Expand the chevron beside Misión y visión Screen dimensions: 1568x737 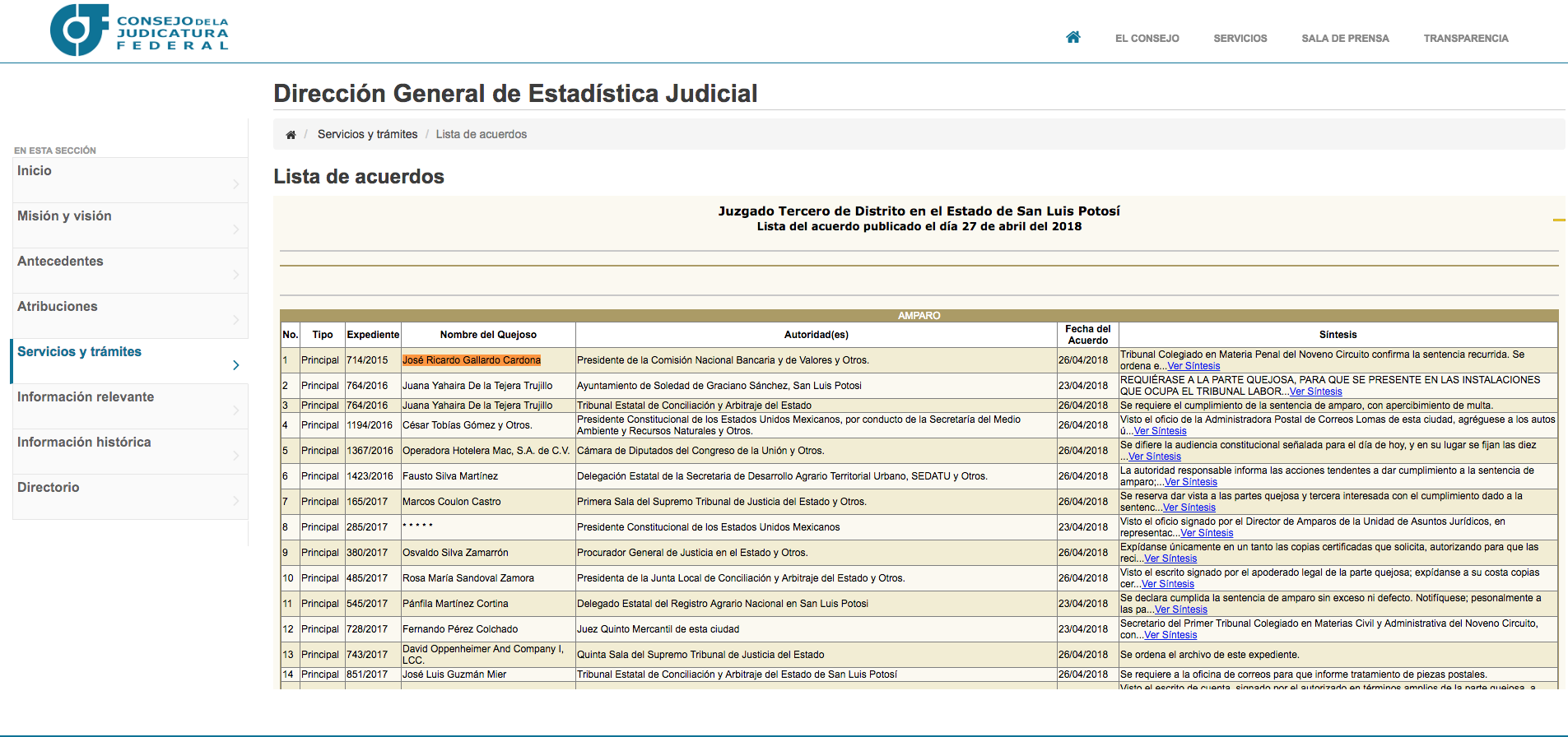(x=236, y=229)
